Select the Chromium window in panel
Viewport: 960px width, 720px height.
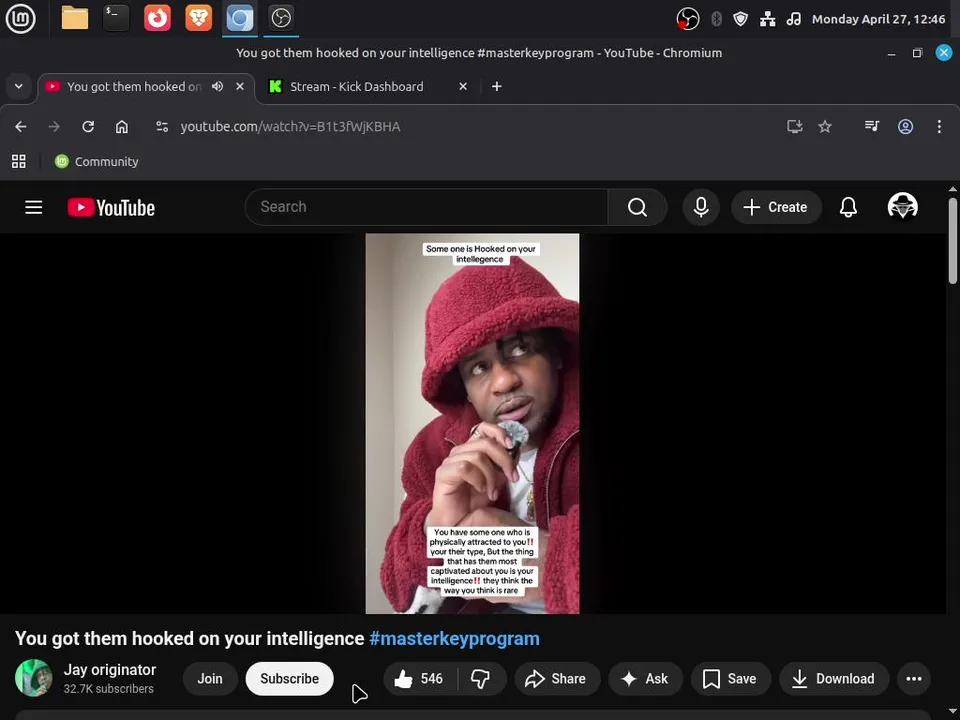pos(240,18)
